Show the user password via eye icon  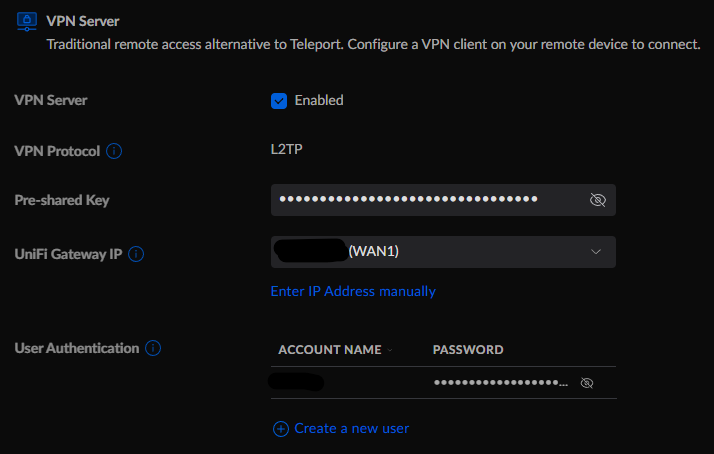click(x=587, y=383)
